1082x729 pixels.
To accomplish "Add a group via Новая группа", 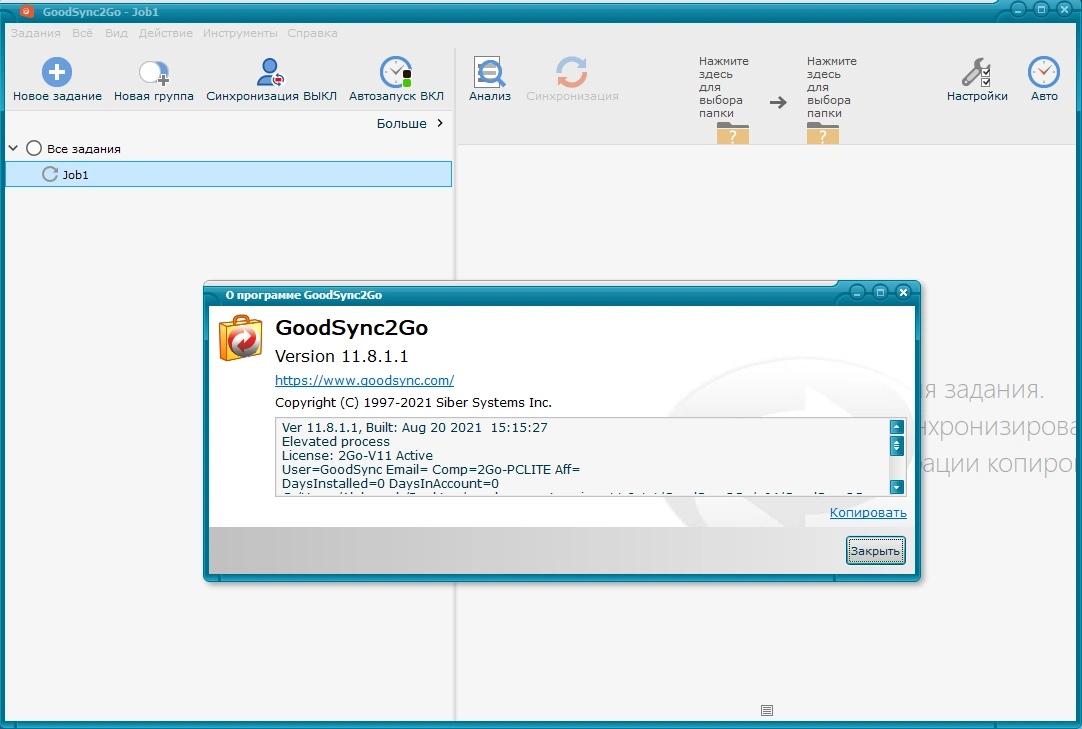I will point(153,79).
